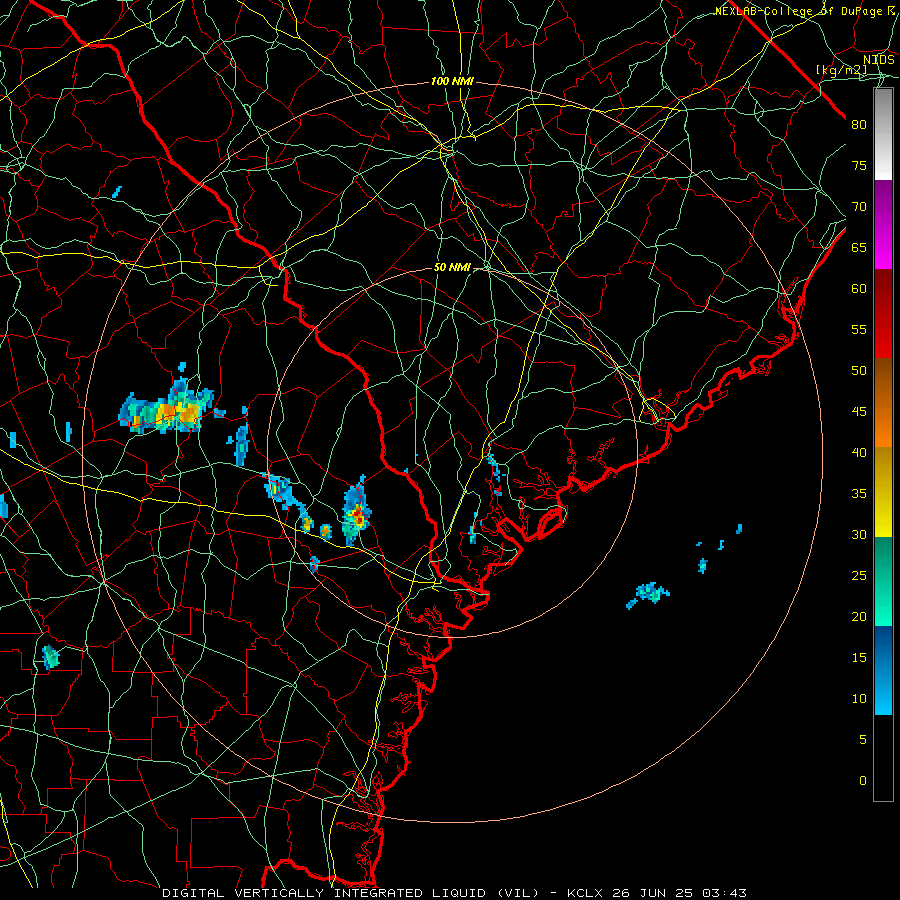The height and width of the screenshot is (900, 900).
Task: Pick the purple-magenta segment of the color bar
Action: [x=883, y=225]
